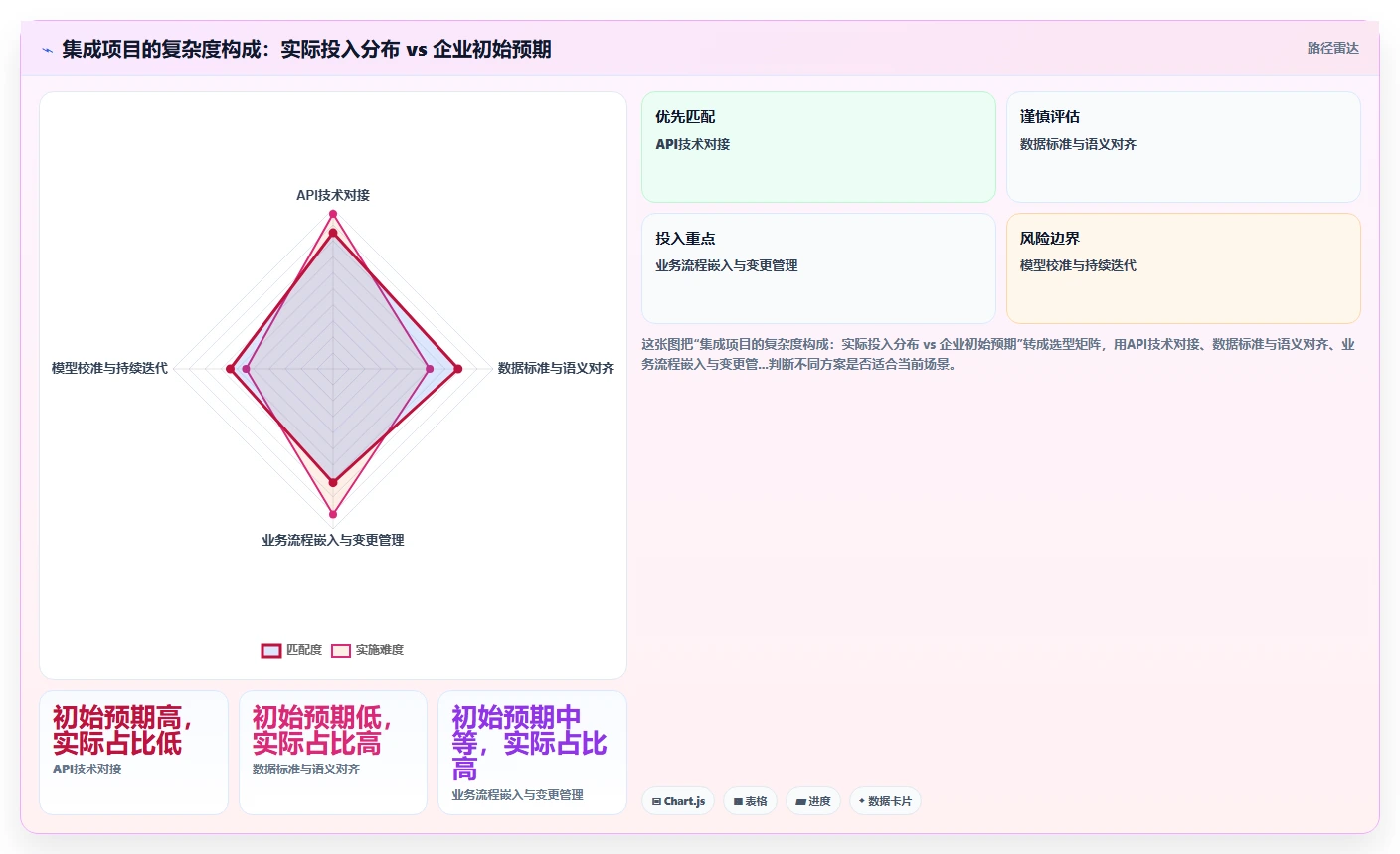Viewport: 1400px width, 854px height.
Task: Click the Chart.js tag
Action: tap(678, 801)
